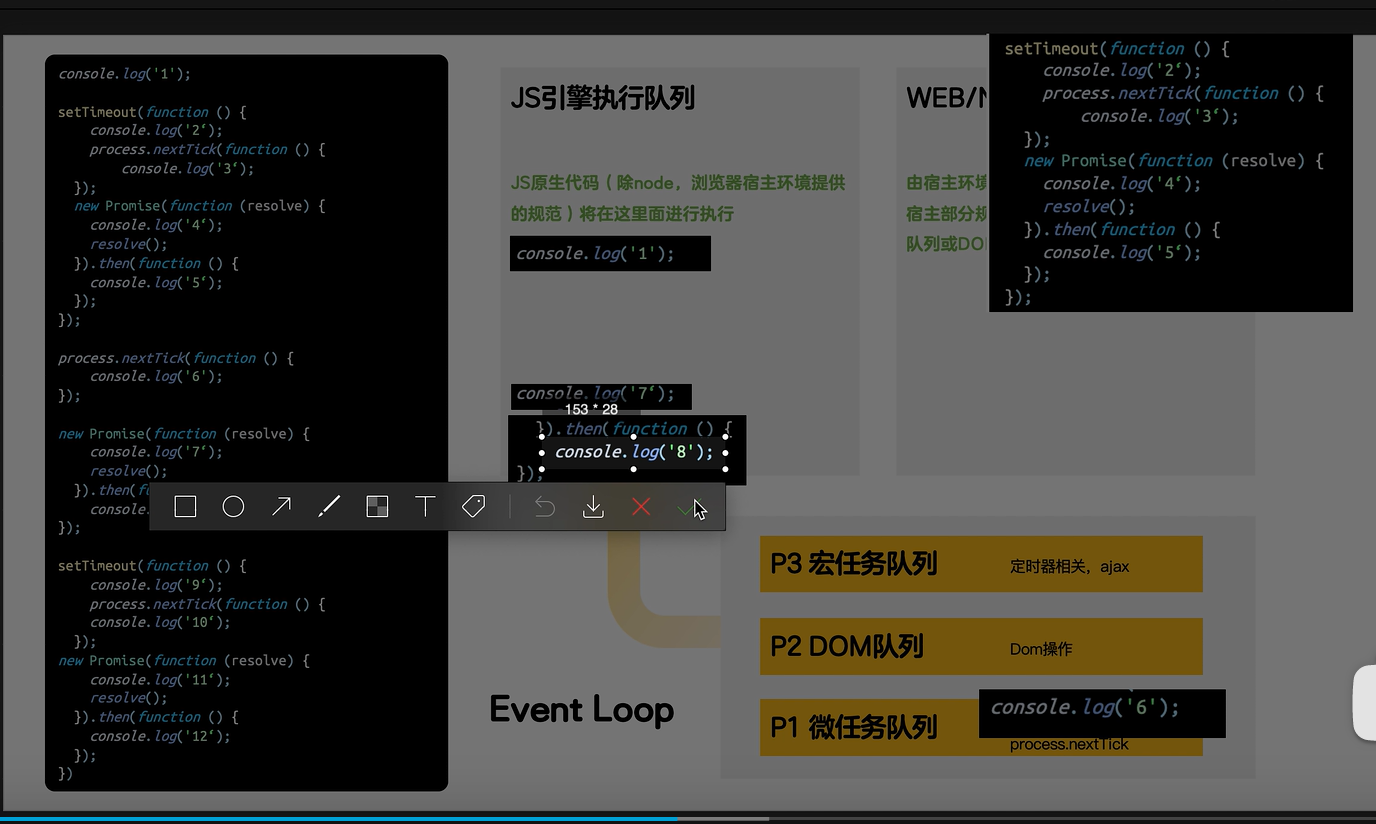Confirm the screenshot with the green checkmark
Image resolution: width=1376 pixels, height=824 pixels.
pyautogui.click(x=687, y=508)
